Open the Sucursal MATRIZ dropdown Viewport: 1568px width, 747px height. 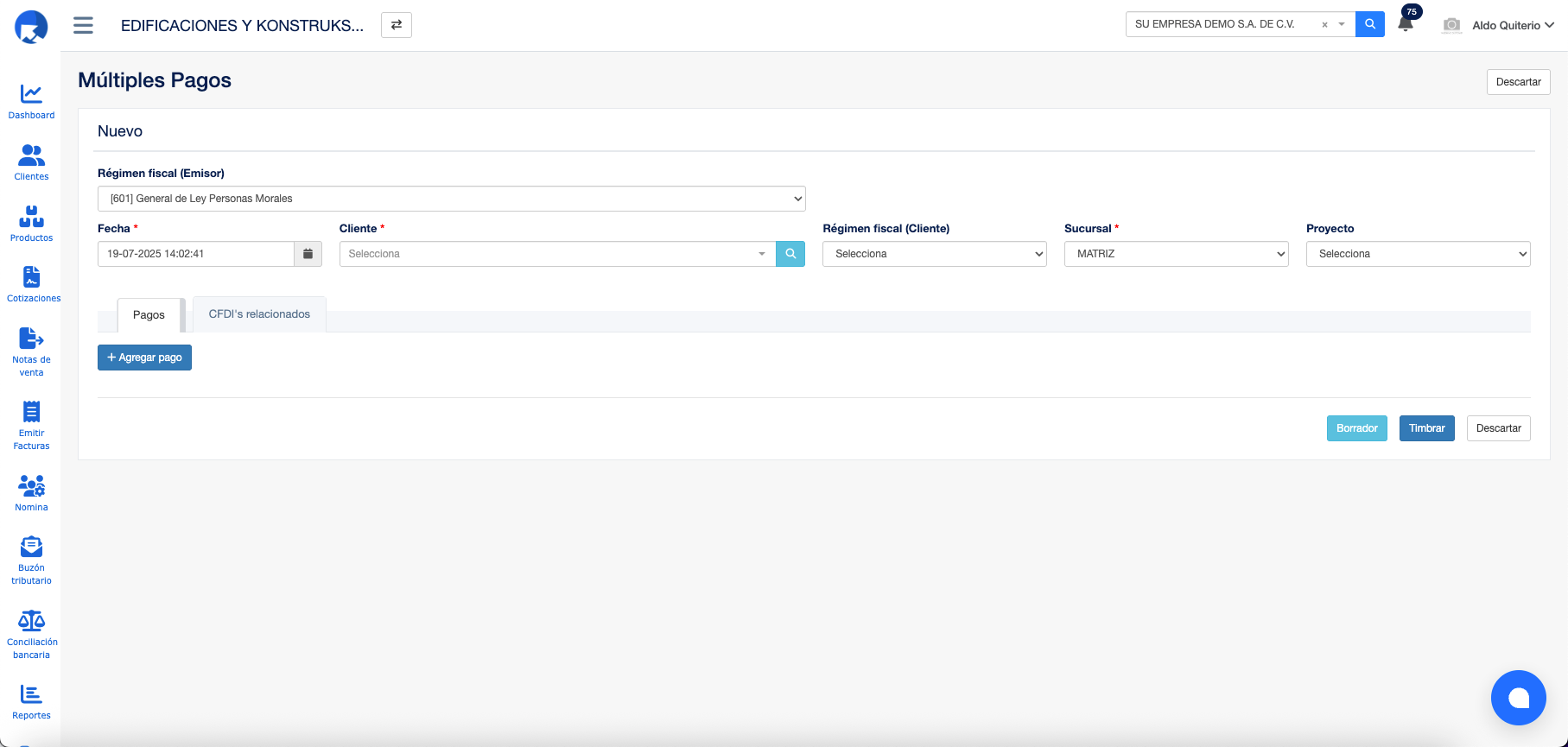coord(1176,254)
